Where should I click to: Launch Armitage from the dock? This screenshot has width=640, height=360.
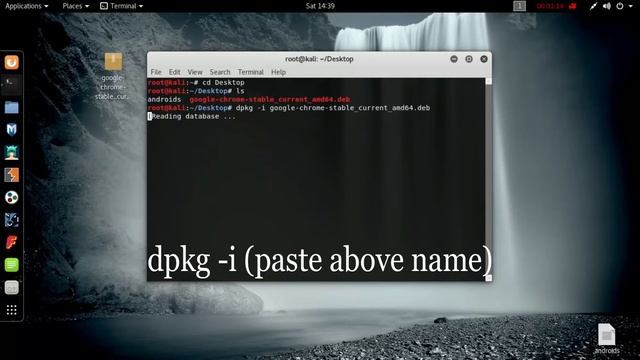(11, 153)
